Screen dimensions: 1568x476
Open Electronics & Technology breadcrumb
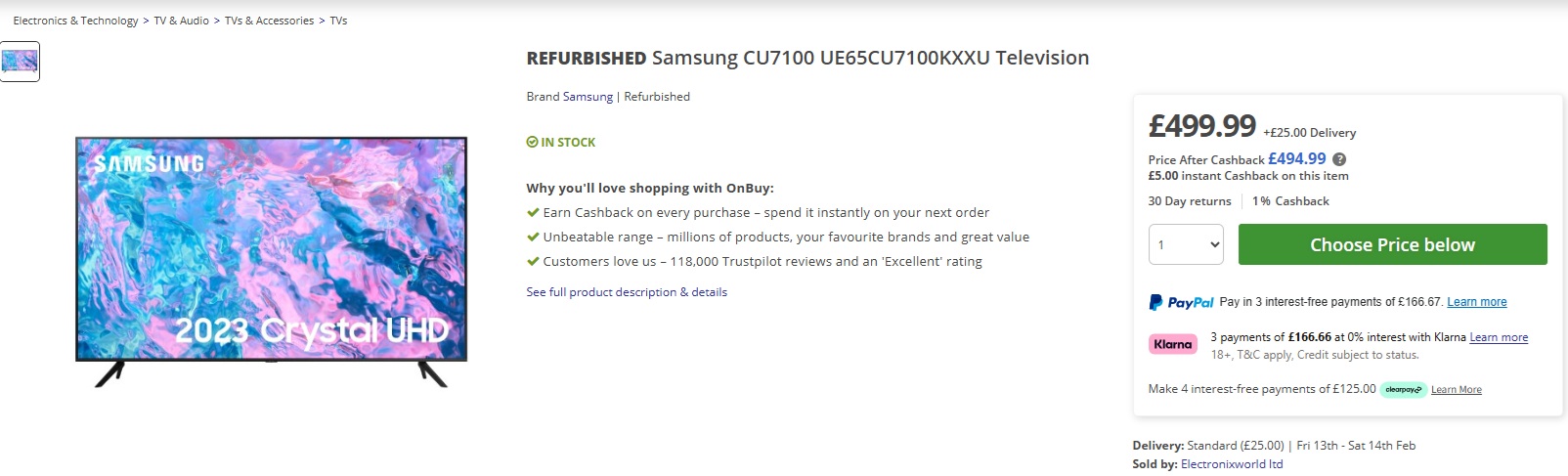(x=75, y=21)
